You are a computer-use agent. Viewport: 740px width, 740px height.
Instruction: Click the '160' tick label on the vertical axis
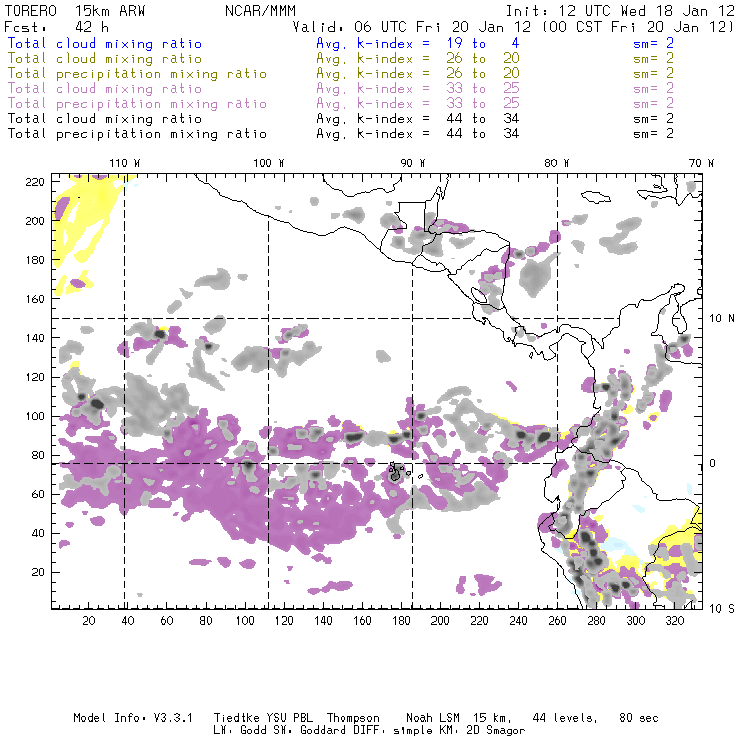tap(35, 299)
